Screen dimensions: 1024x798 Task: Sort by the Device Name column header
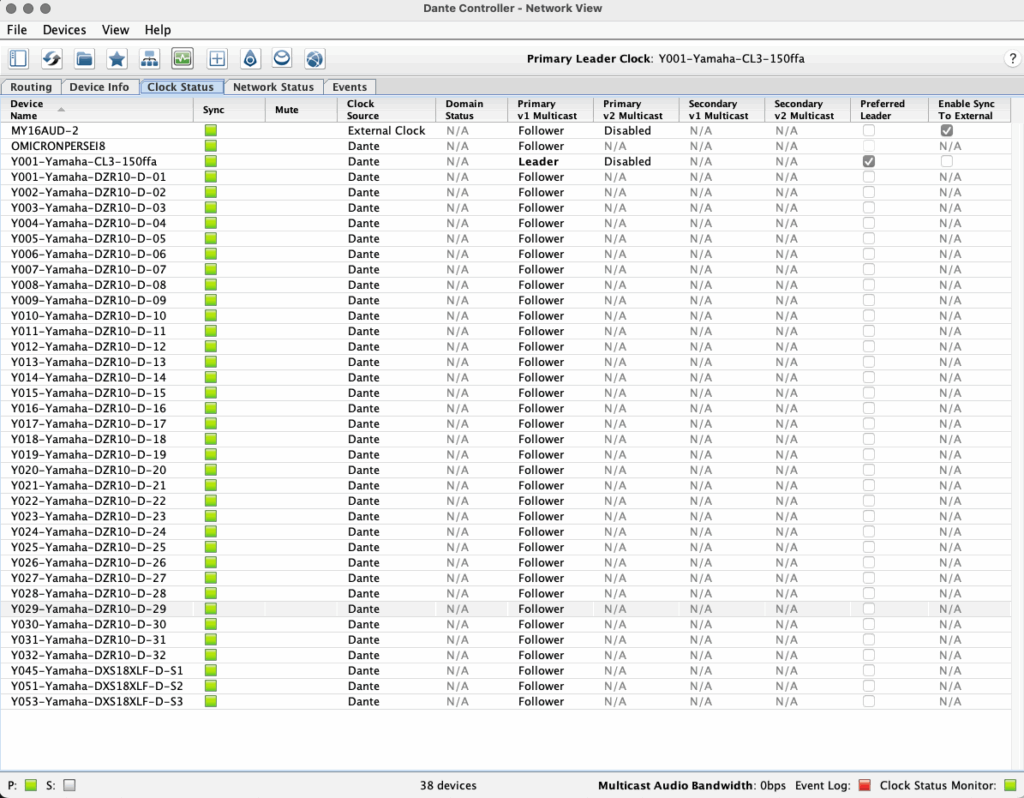pos(98,110)
